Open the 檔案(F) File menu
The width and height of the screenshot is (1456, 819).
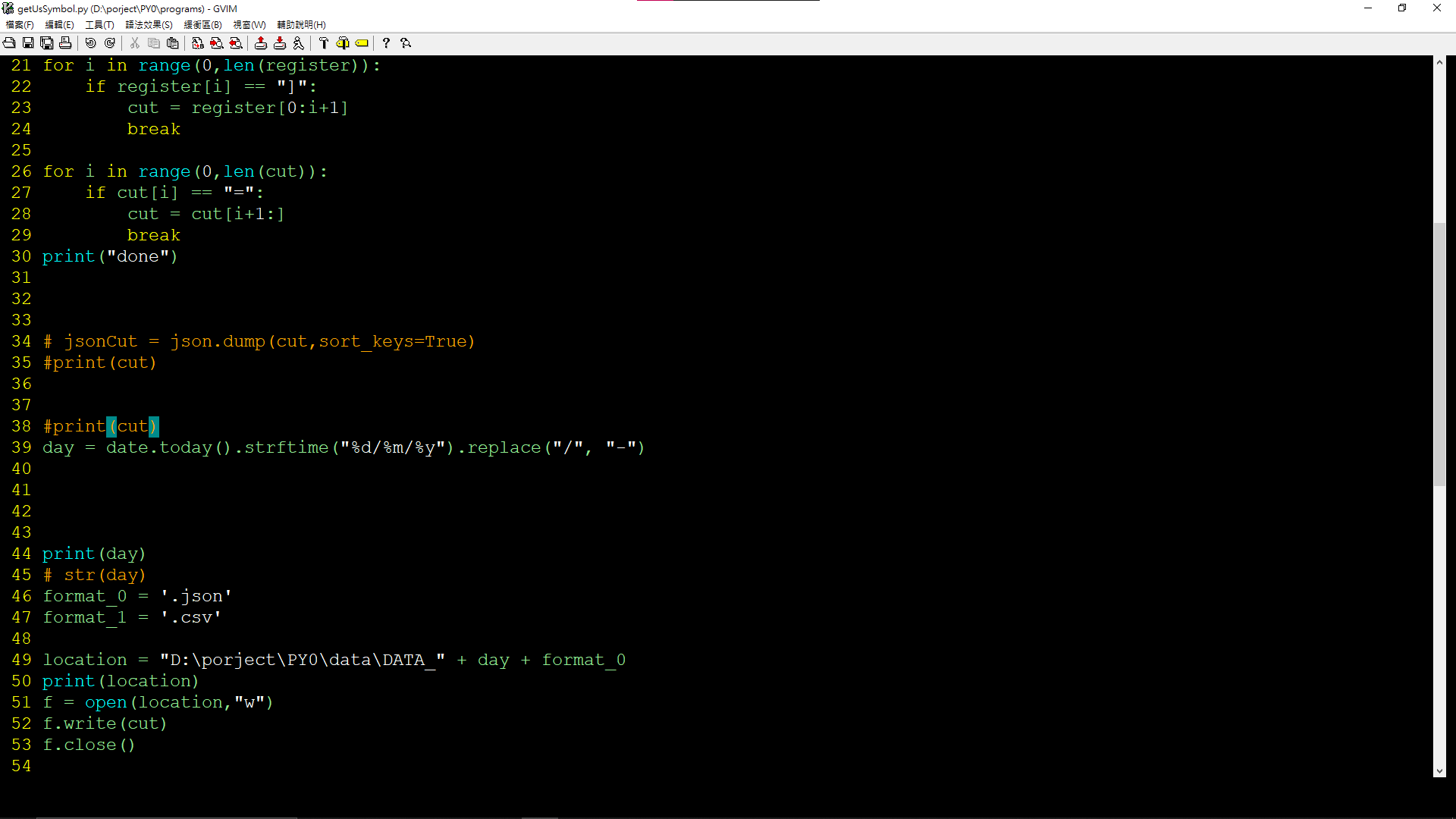point(20,25)
